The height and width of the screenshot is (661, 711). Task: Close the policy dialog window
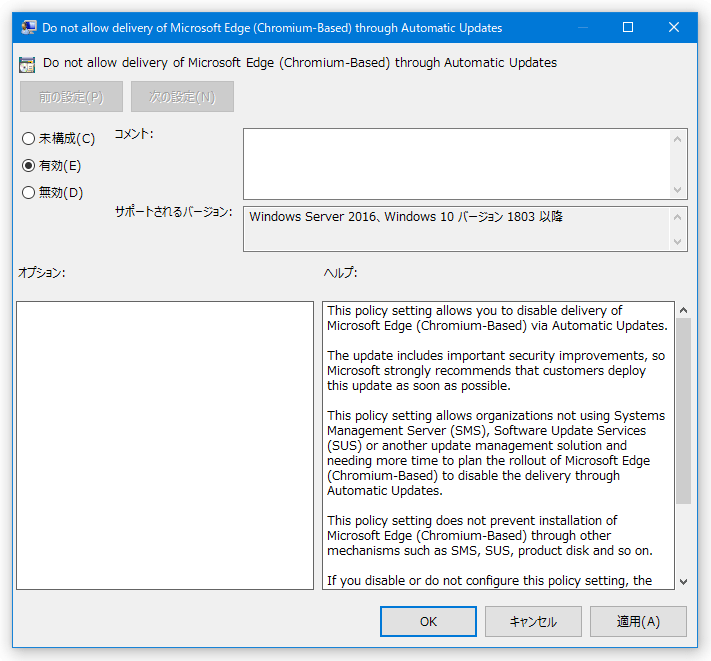click(674, 27)
